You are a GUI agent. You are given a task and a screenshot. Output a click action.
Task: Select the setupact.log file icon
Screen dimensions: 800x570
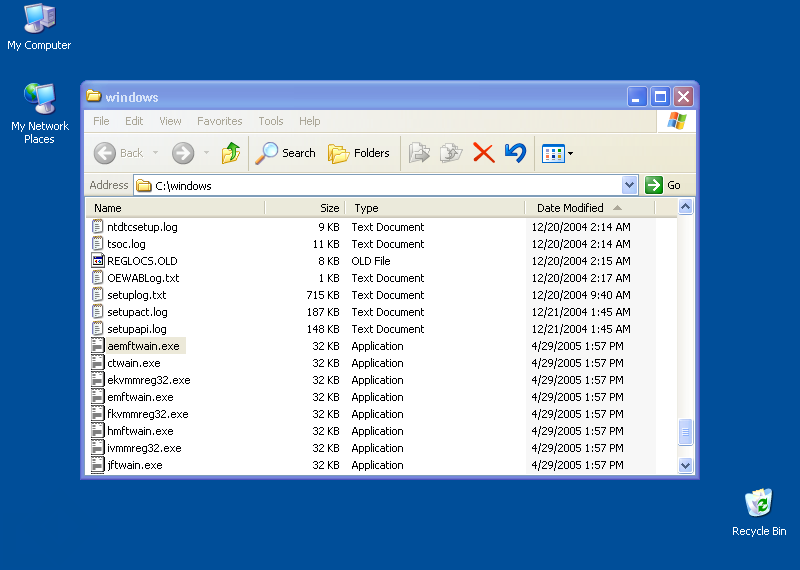(x=97, y=311)
